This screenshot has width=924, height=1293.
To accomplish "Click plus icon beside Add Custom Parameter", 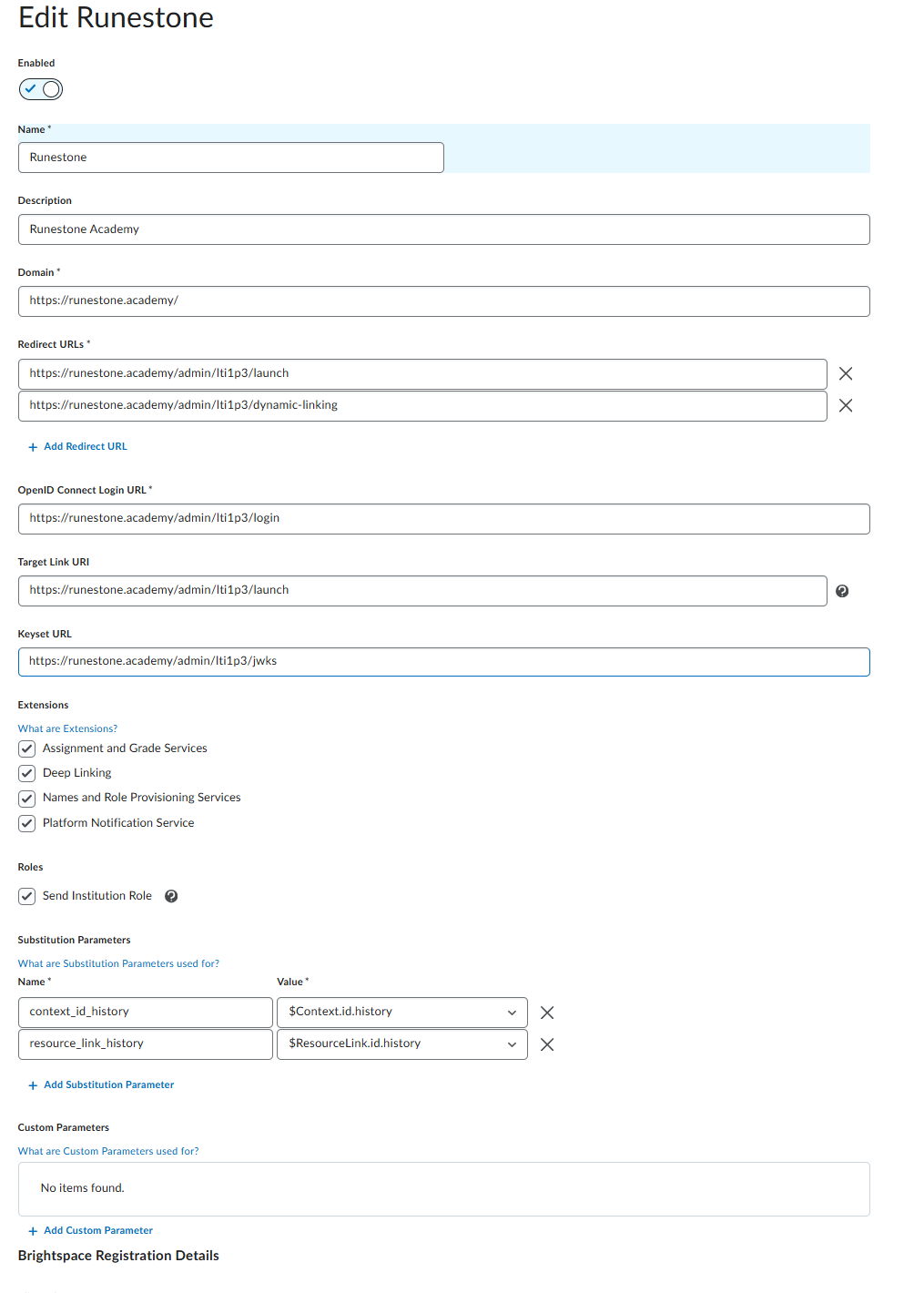I will pos(33,1231).
